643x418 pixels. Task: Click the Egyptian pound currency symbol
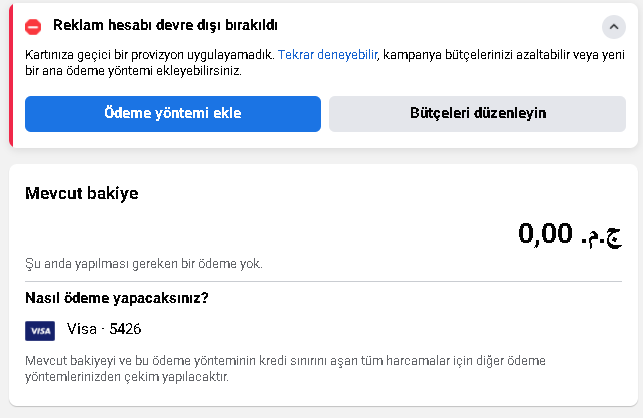coord(602,237)
